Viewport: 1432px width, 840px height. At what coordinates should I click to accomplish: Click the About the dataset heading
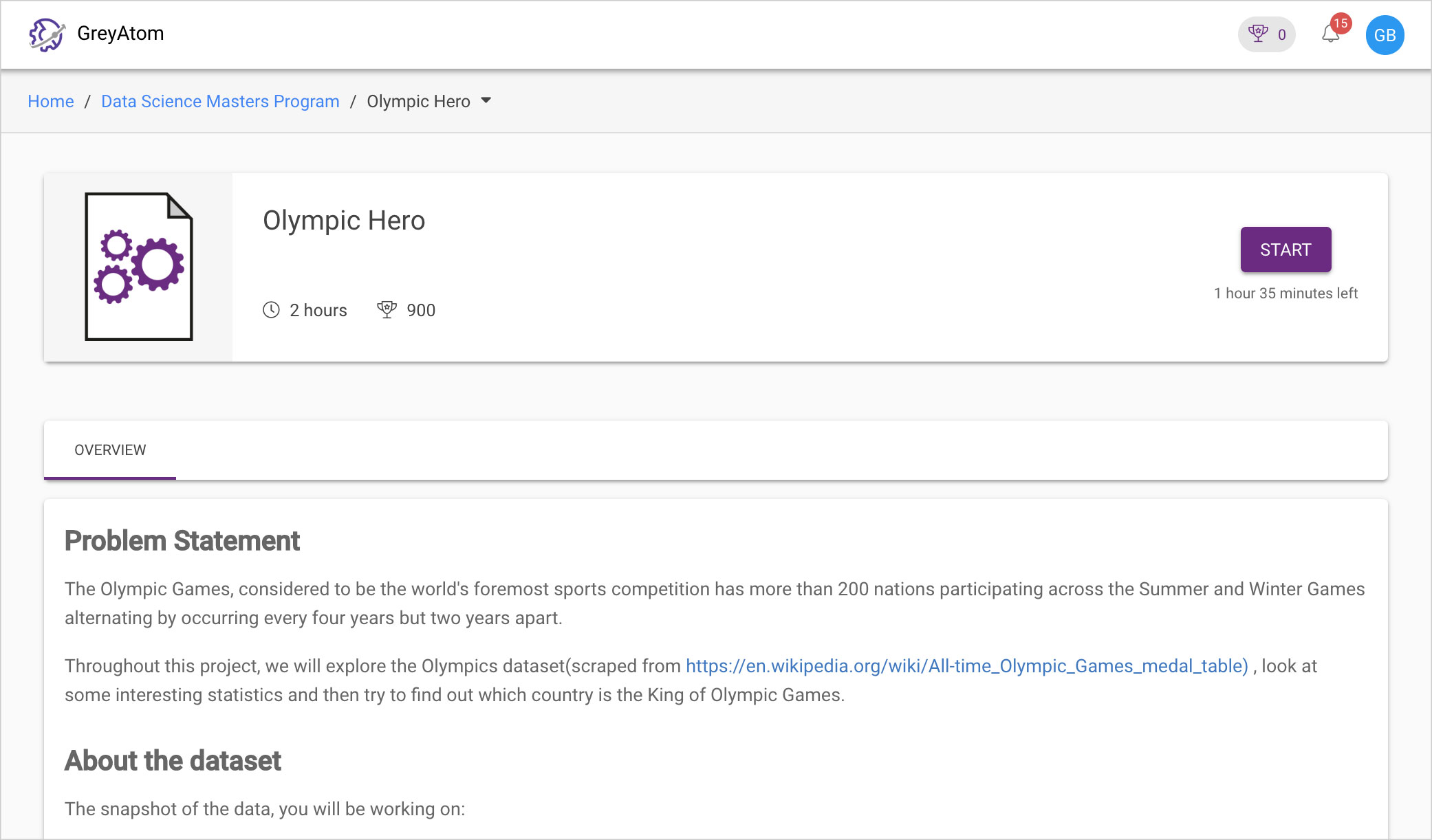(173, 761)
